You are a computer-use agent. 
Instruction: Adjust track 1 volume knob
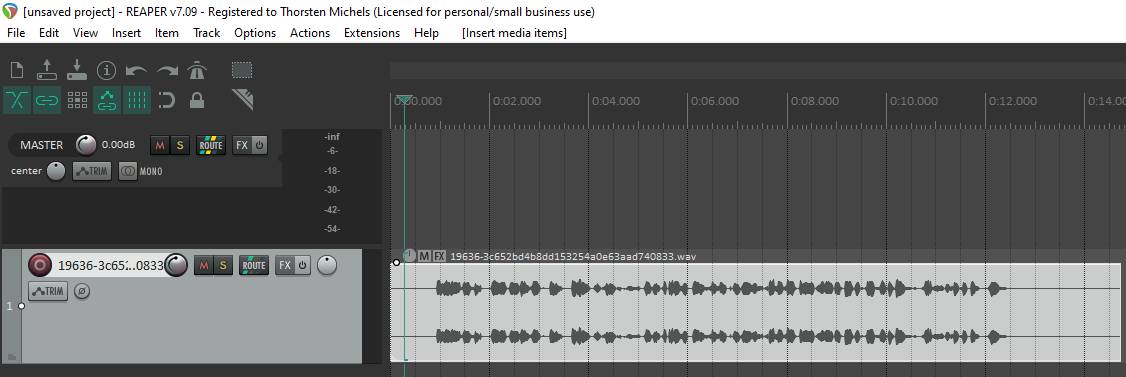tap(176, 266)
